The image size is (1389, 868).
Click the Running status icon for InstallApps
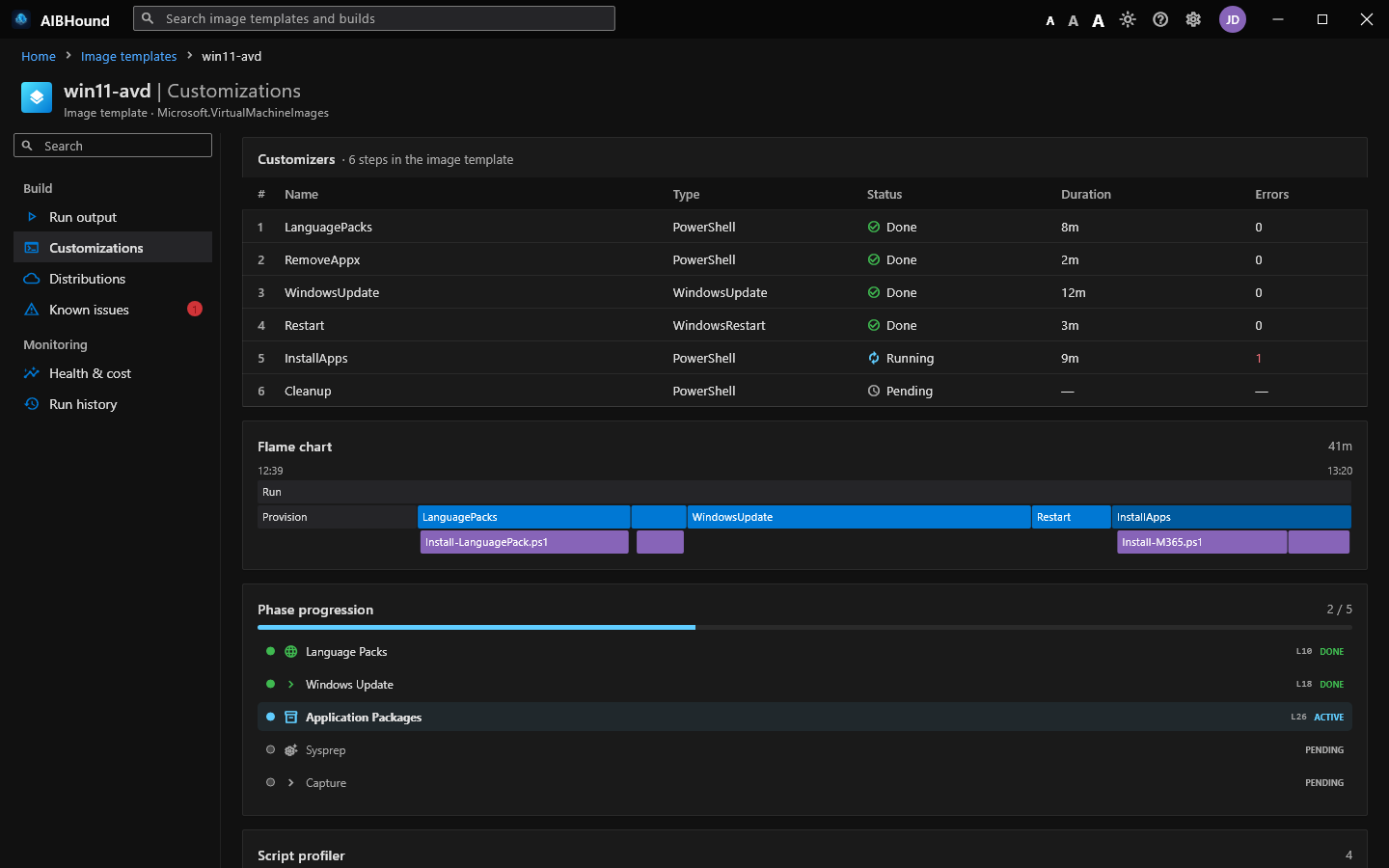click(874, 358)
